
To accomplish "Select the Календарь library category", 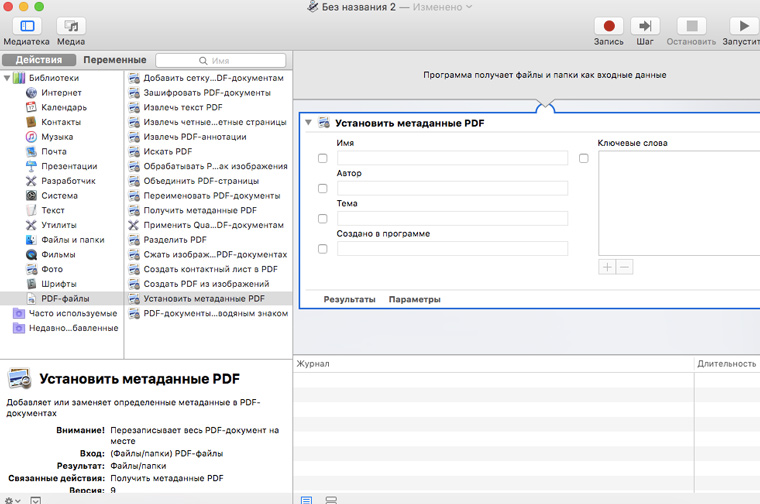I will pyautogui.click(x=63, y=107).
